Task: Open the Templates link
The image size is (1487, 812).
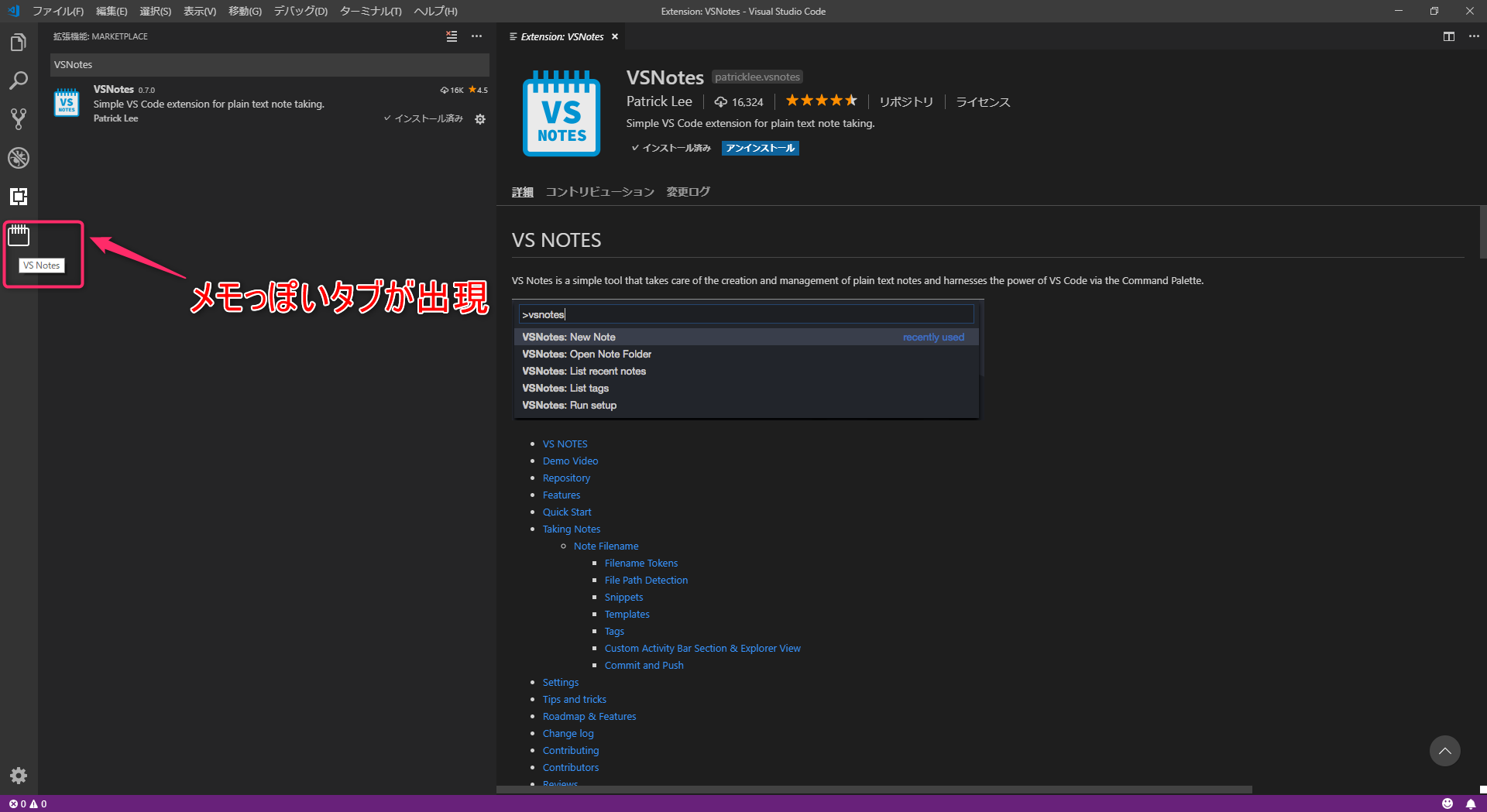Action: (x=627, y=615)
